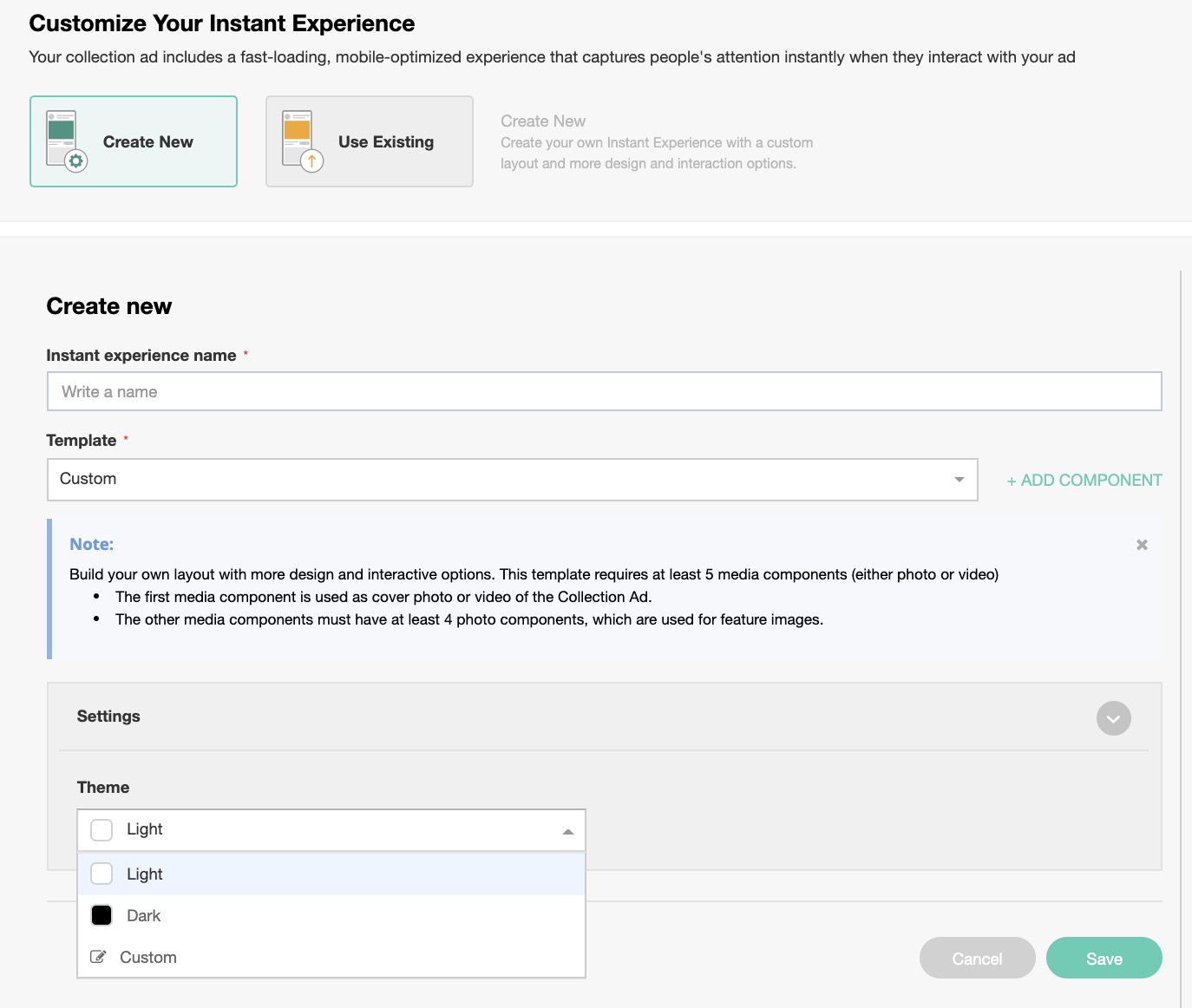This screenshot has height=1008, width=1192.
Task: Click the + ADD COMPONENT link
Action: (1084, 481)
